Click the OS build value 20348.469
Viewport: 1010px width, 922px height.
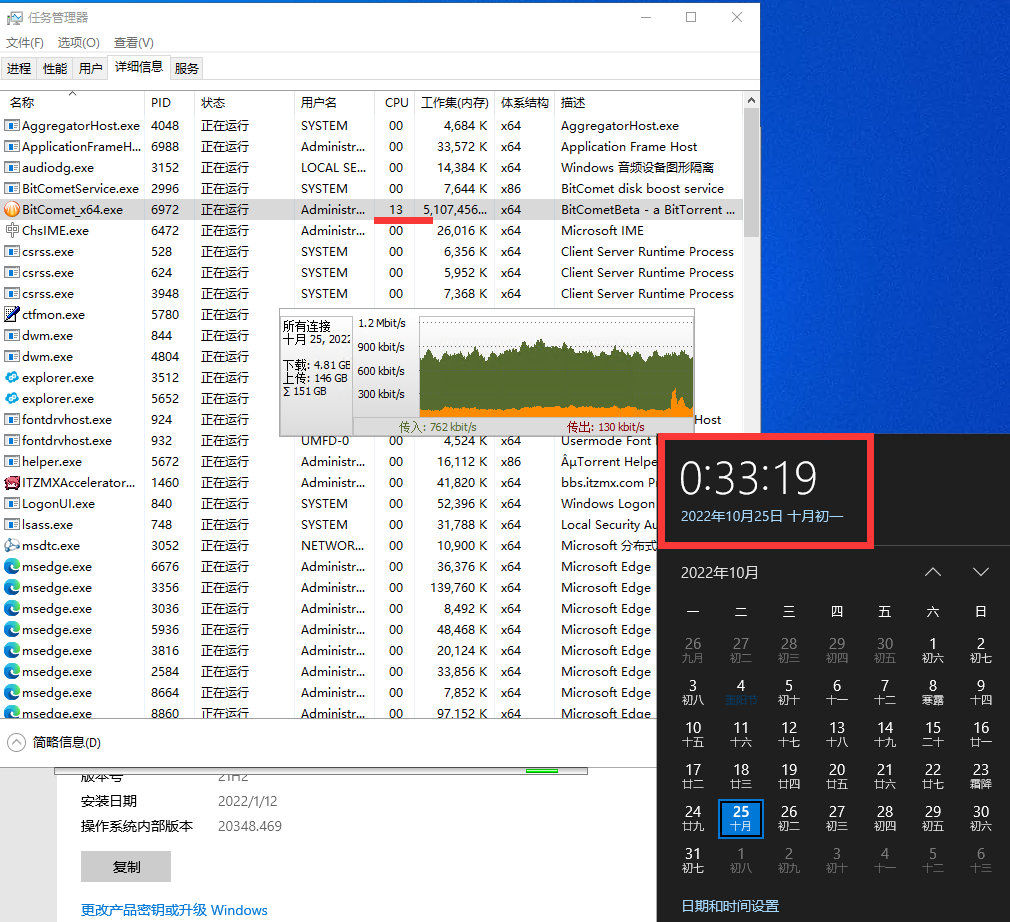[x=250, y=826]
